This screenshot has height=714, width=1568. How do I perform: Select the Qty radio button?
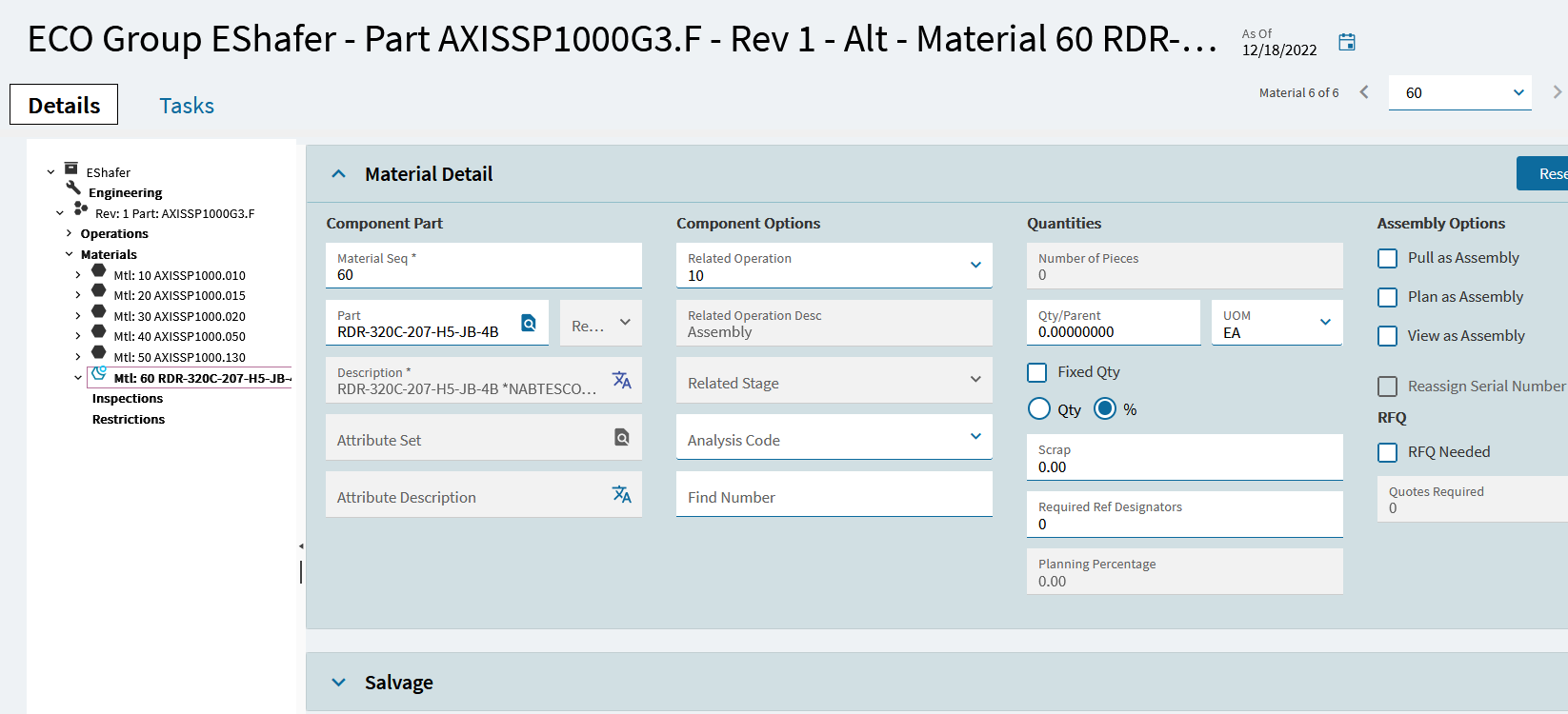coord(1039,409)
